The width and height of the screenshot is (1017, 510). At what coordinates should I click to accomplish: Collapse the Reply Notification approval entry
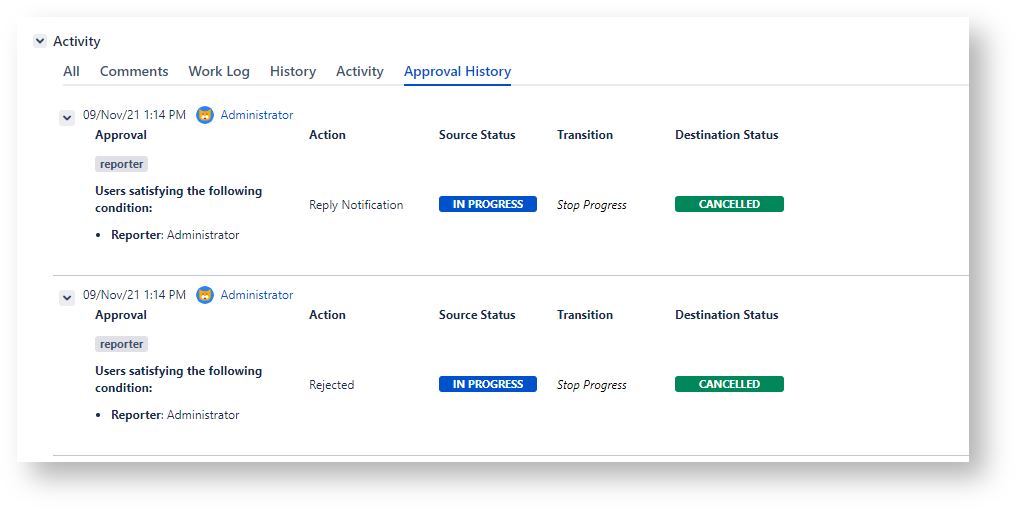point(67,117)
